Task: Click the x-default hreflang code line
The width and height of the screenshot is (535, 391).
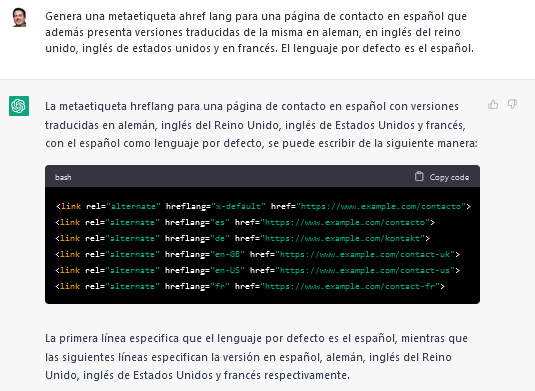Action: 263,206
